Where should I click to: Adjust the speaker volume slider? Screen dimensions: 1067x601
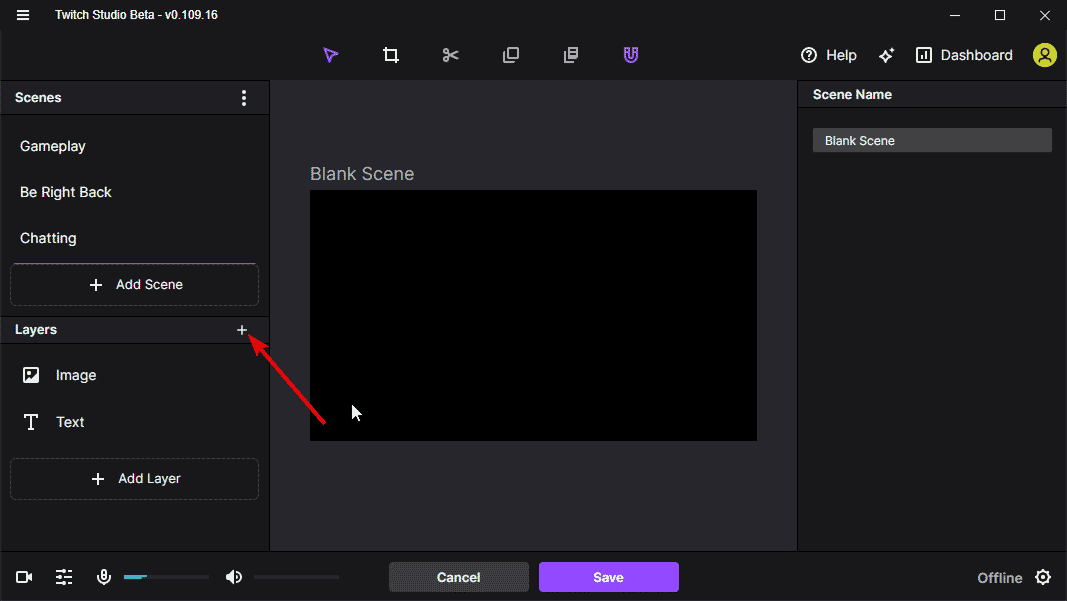click(x=296, y=577)
